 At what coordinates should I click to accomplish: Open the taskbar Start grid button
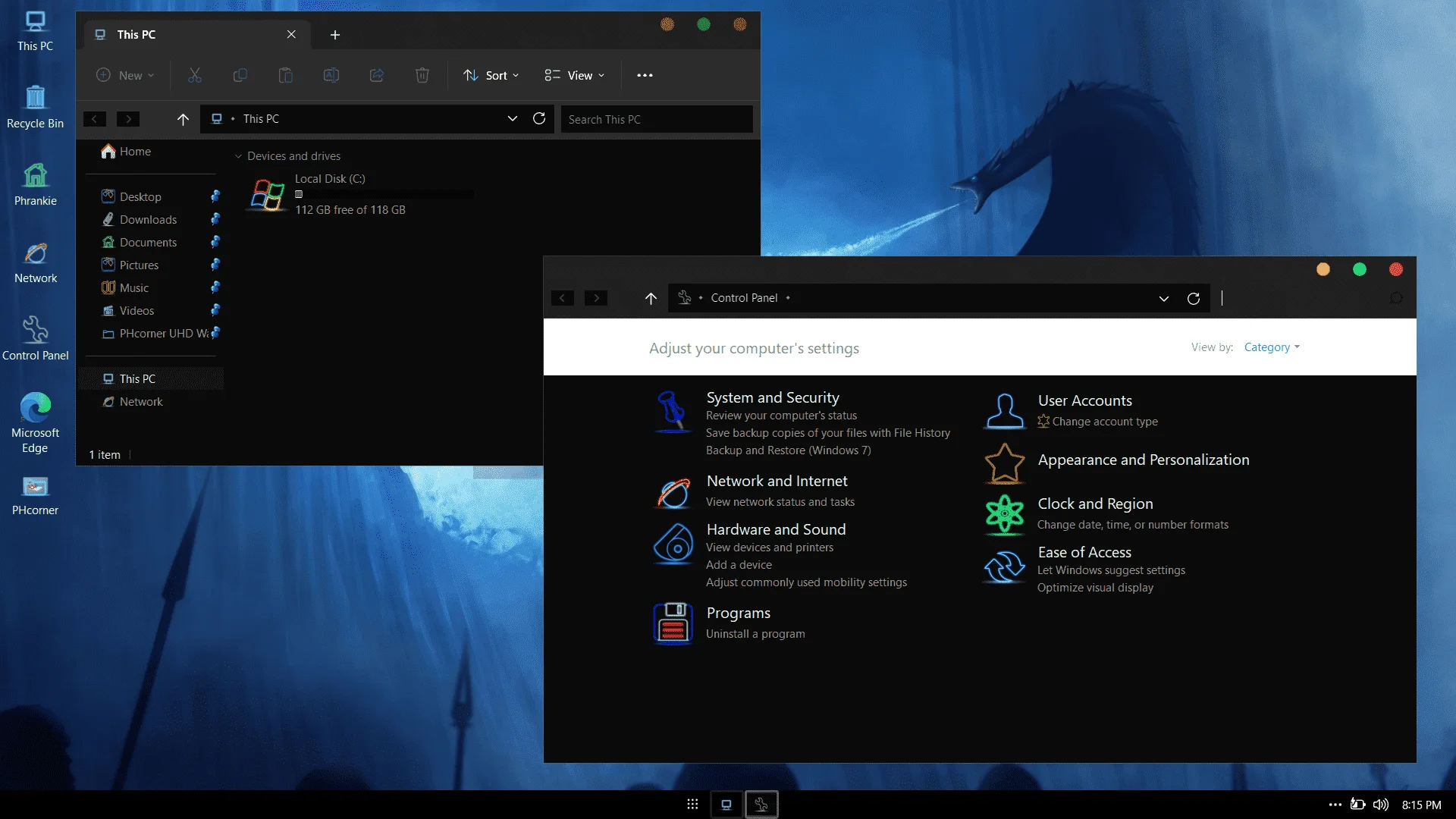point(692,804)
